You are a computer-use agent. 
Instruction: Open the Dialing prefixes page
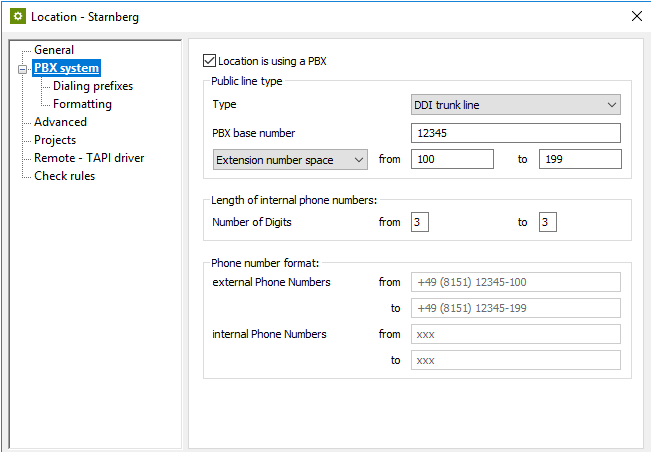click(93, 86)
